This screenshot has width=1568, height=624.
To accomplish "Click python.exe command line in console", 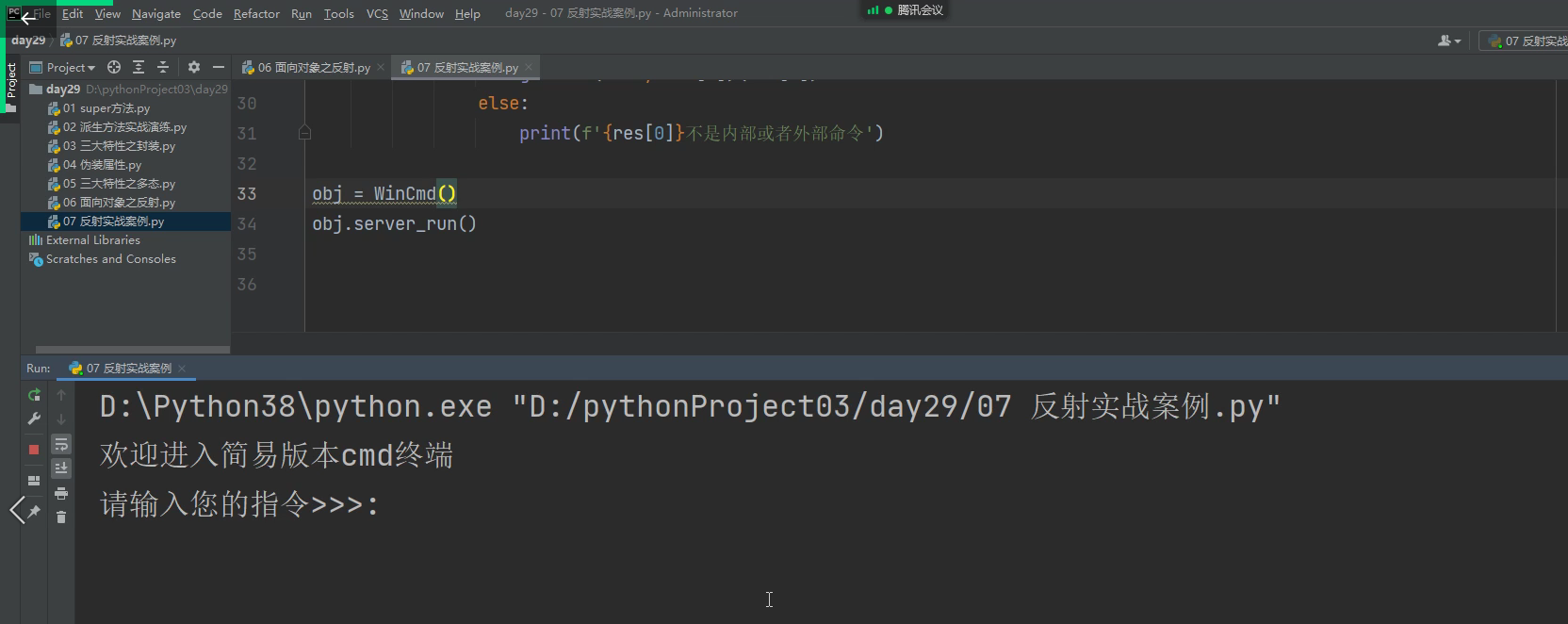I will 690,406.
